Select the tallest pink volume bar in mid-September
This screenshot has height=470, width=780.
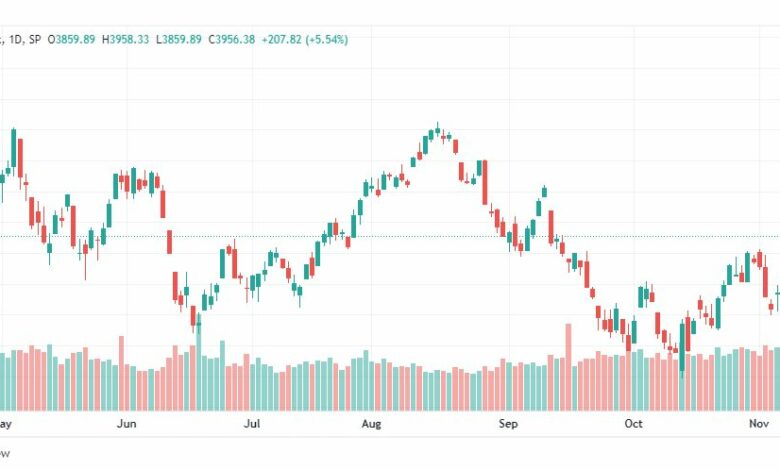568,367
